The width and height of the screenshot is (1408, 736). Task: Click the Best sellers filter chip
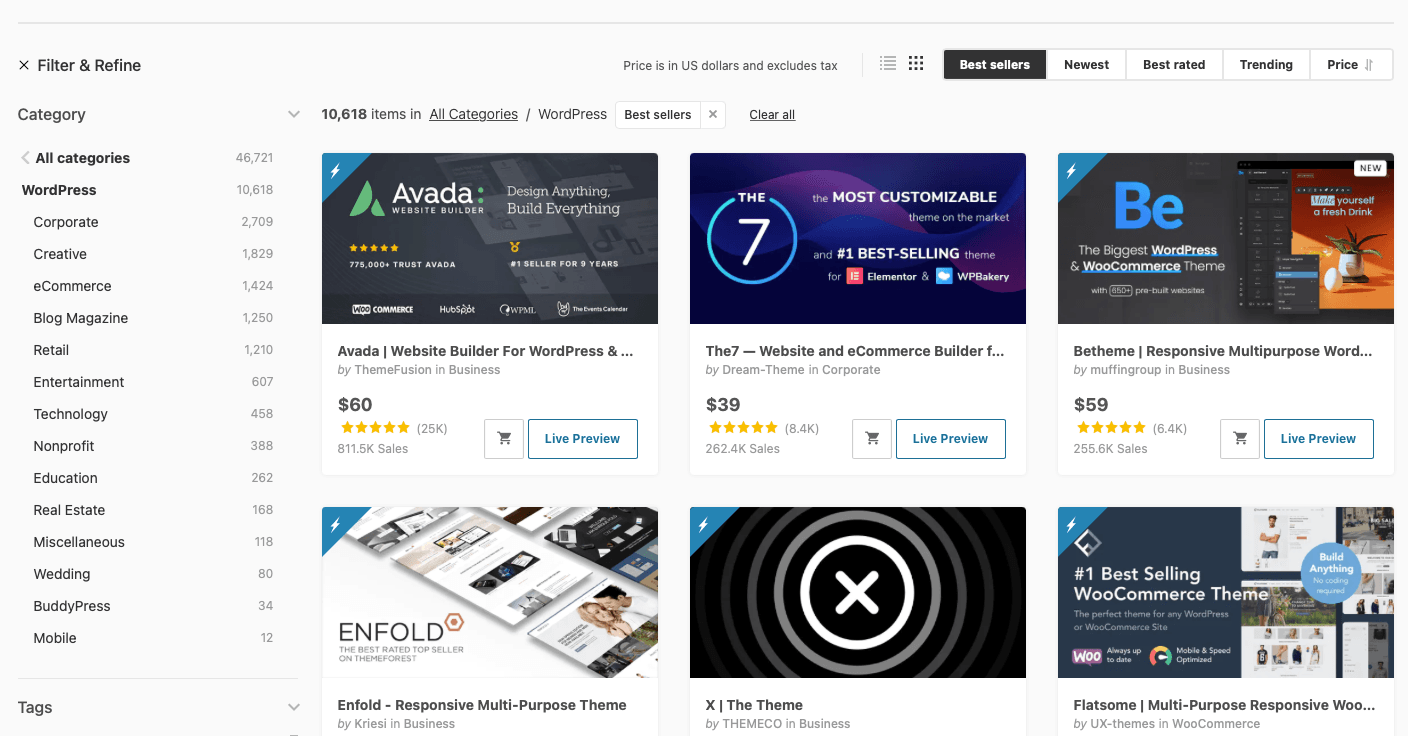pyautogui.click(x=658, y=115)
